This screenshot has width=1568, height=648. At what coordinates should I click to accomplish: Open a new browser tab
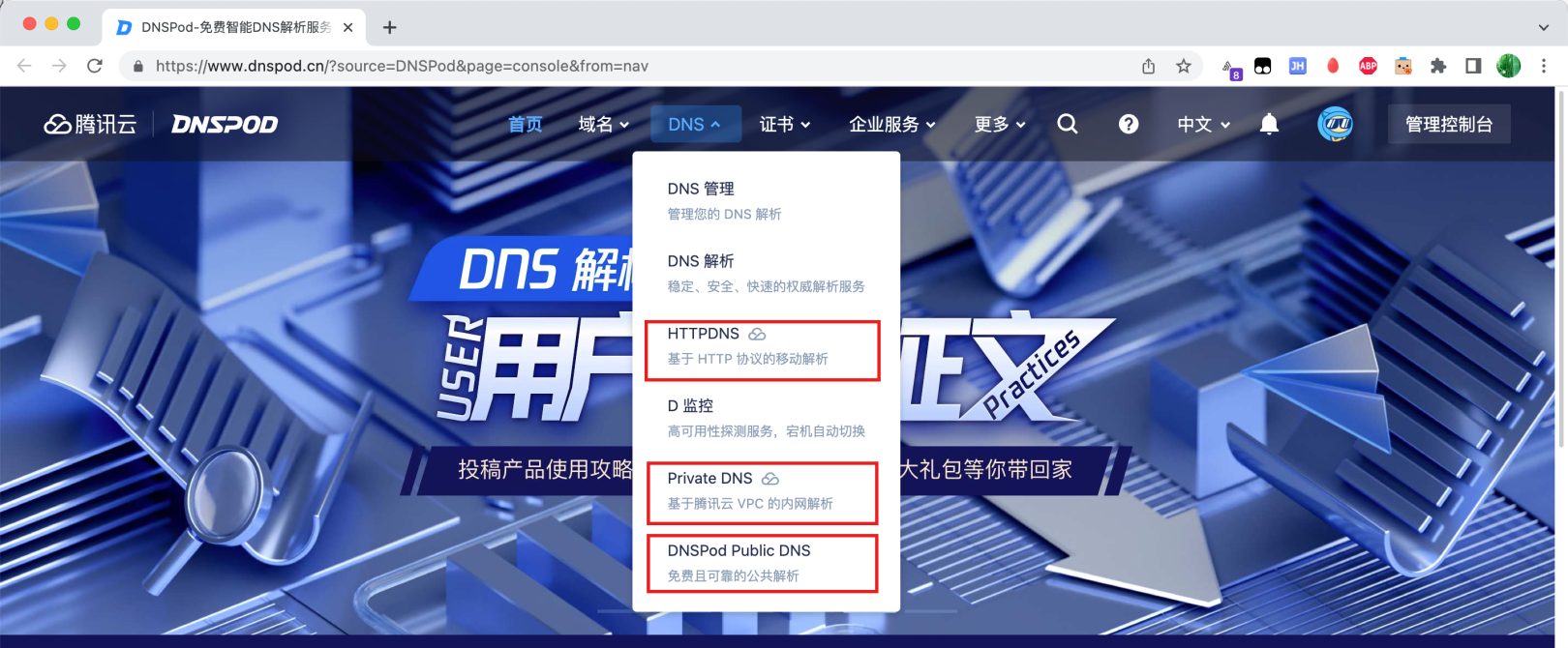pos(389,27)
